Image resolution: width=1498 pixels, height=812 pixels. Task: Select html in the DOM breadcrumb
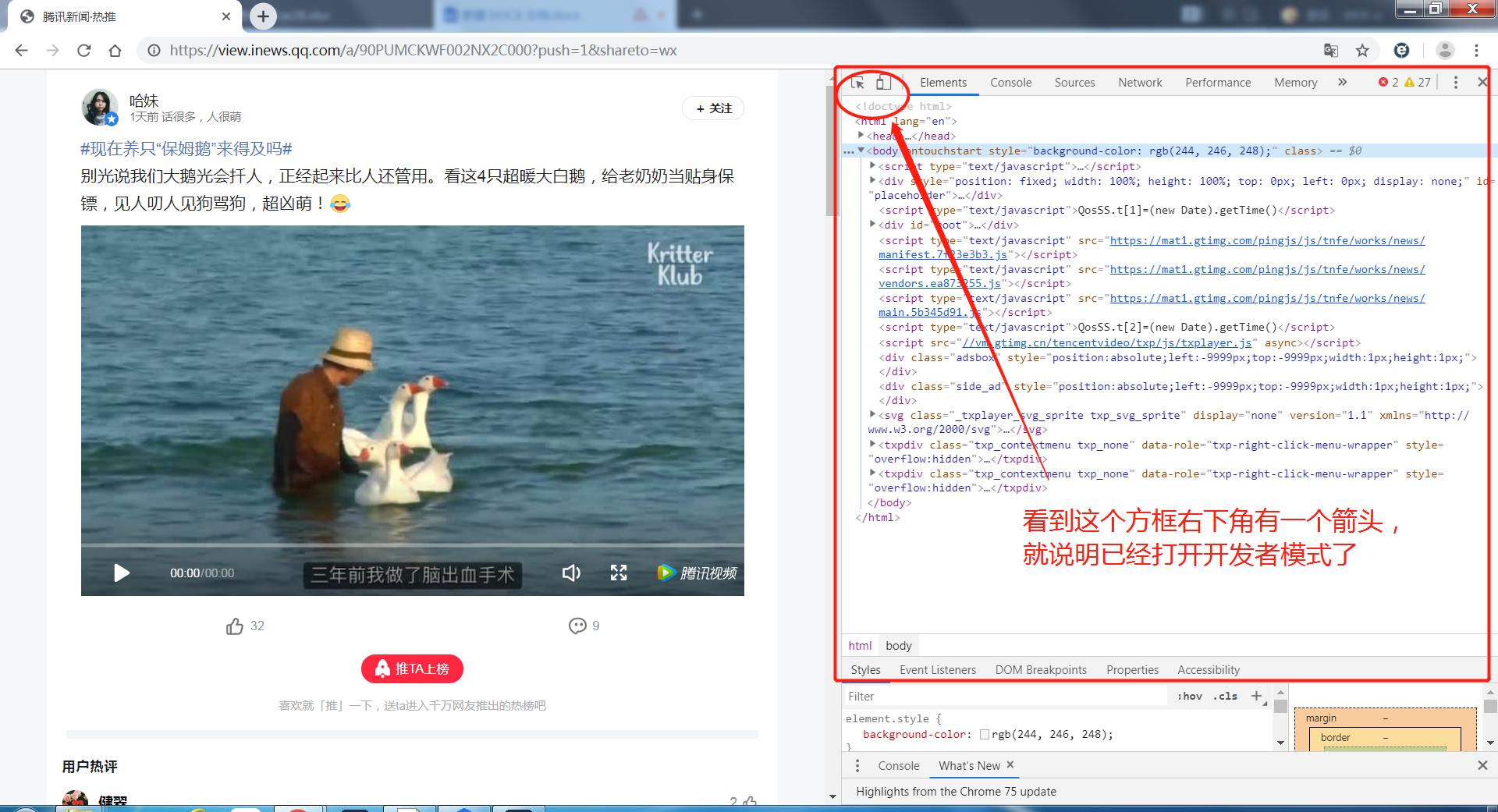[x=860, y=646]
